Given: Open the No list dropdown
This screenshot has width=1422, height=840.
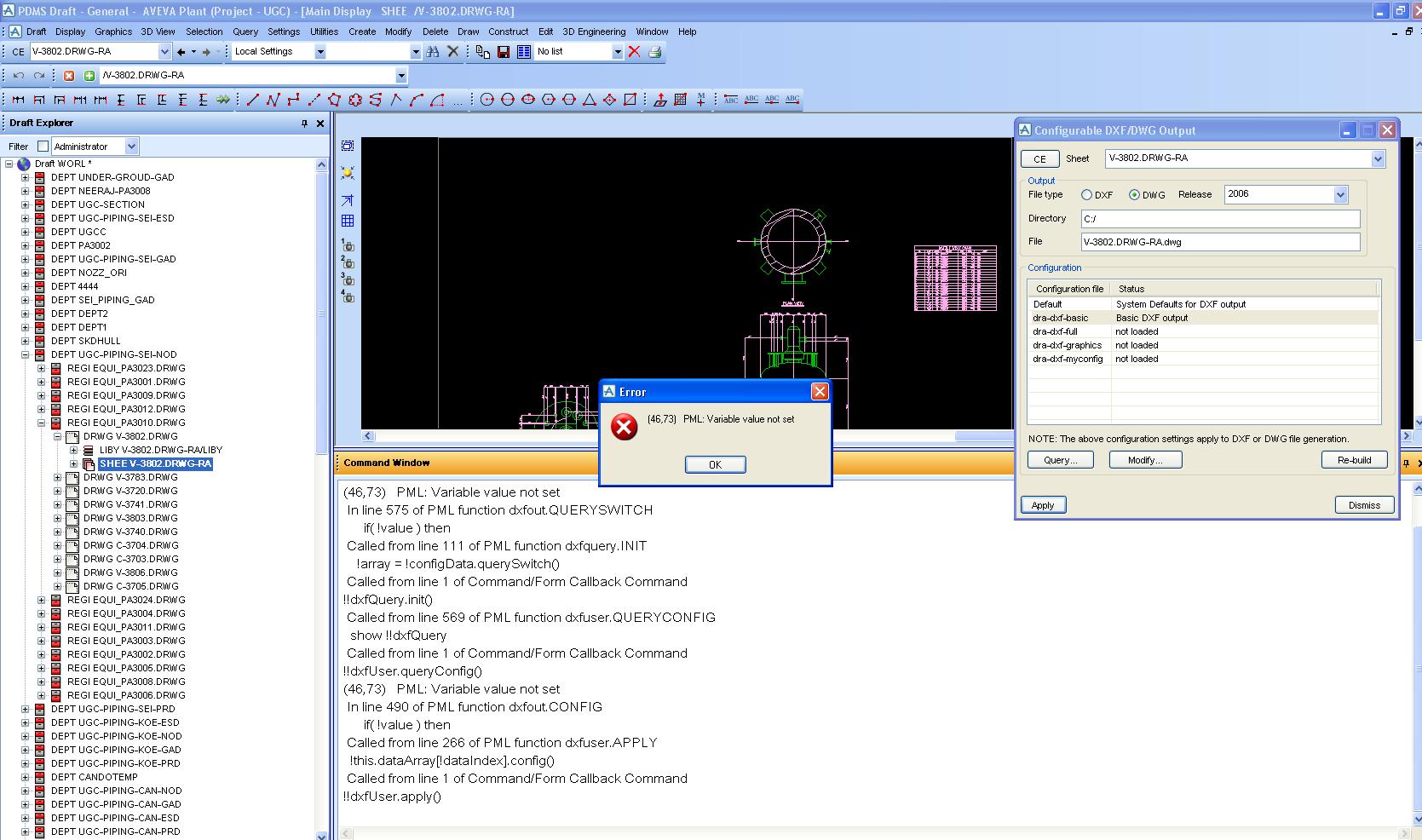Looking at the screenshot, I should (x=618, y=52).
